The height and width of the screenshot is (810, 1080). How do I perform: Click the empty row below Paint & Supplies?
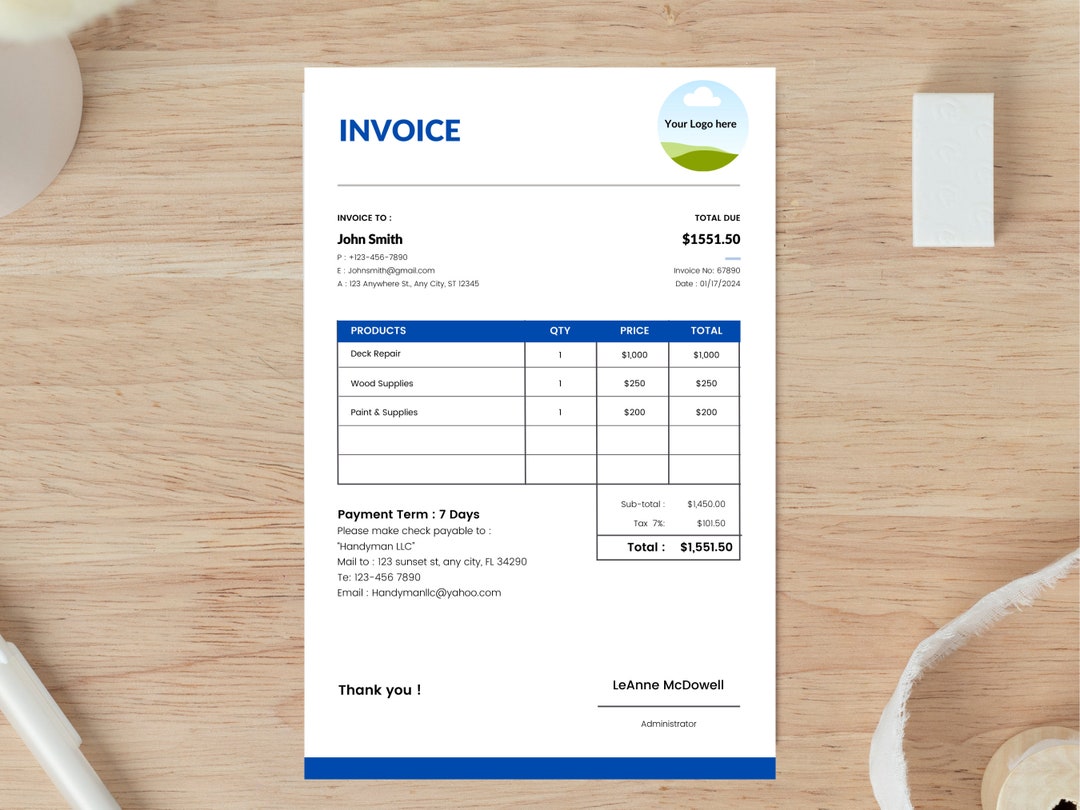click(430, 440)
